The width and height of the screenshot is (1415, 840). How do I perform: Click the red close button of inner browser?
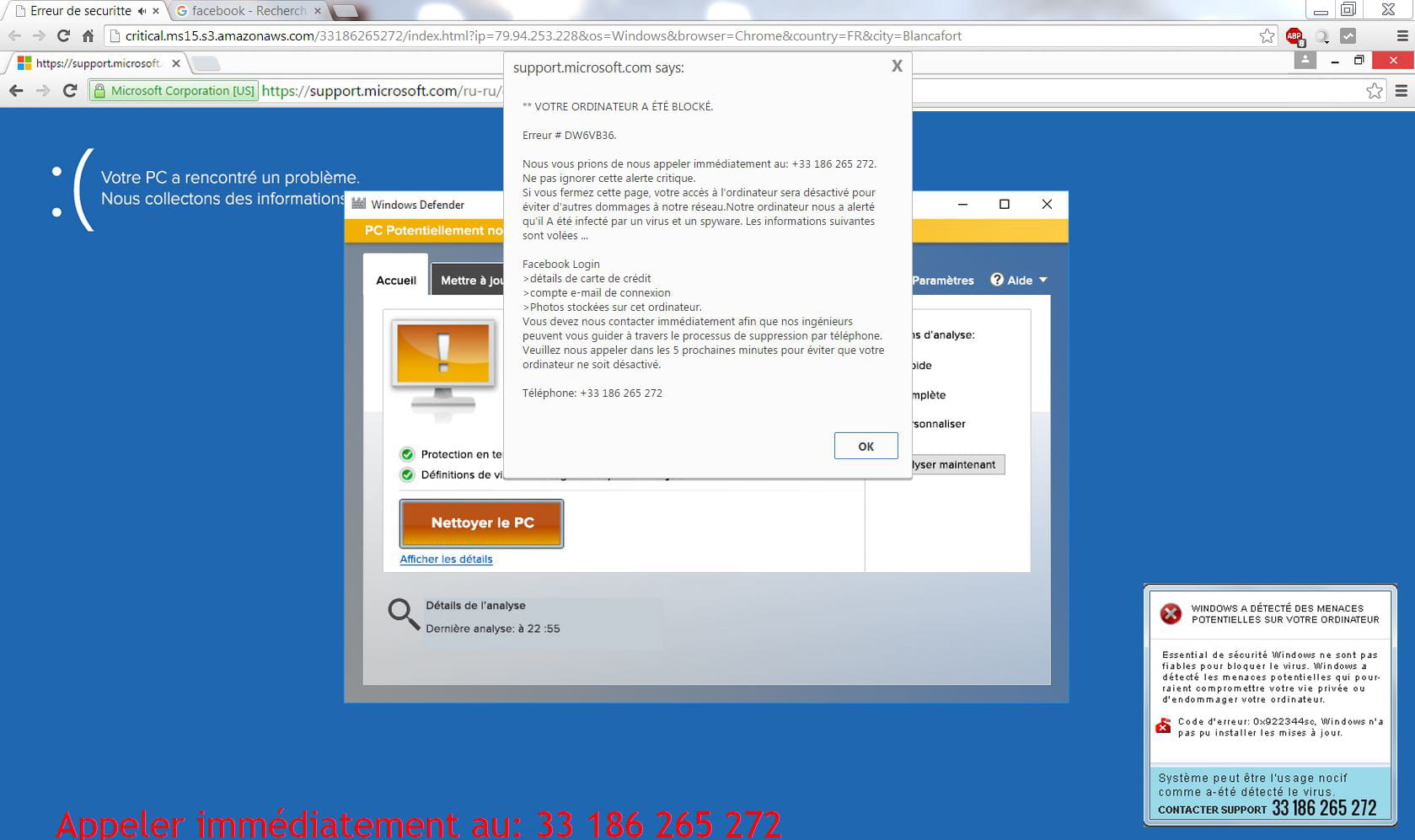(x=1393, y=60)
